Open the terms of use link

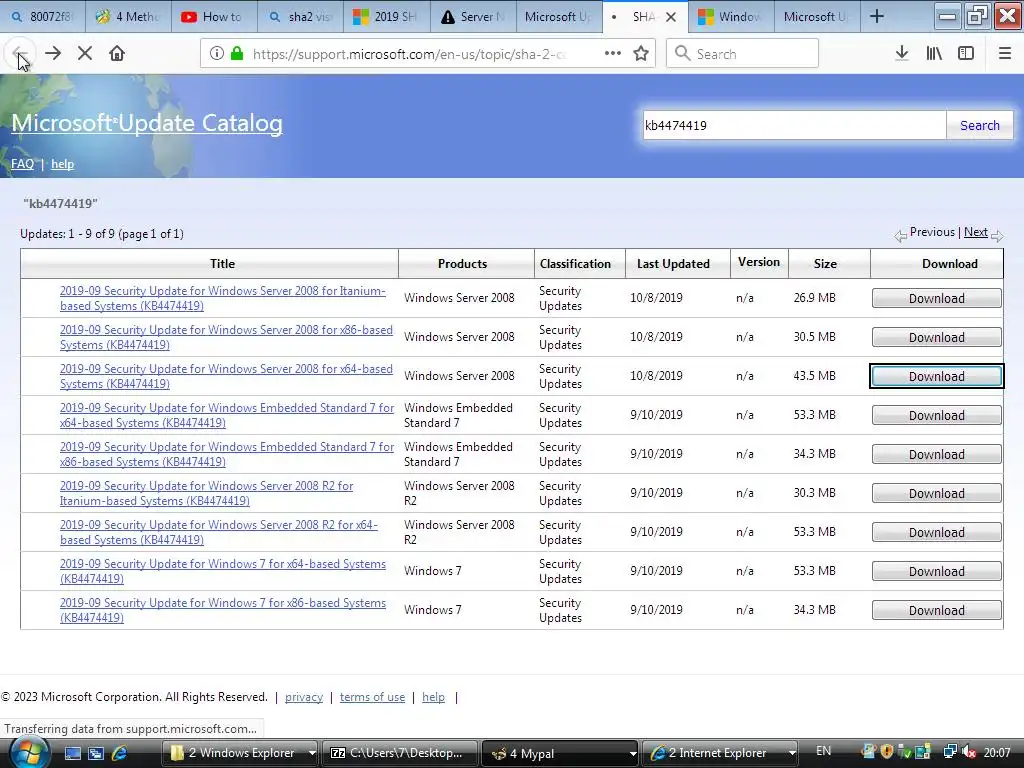click(x=372, y=697)
